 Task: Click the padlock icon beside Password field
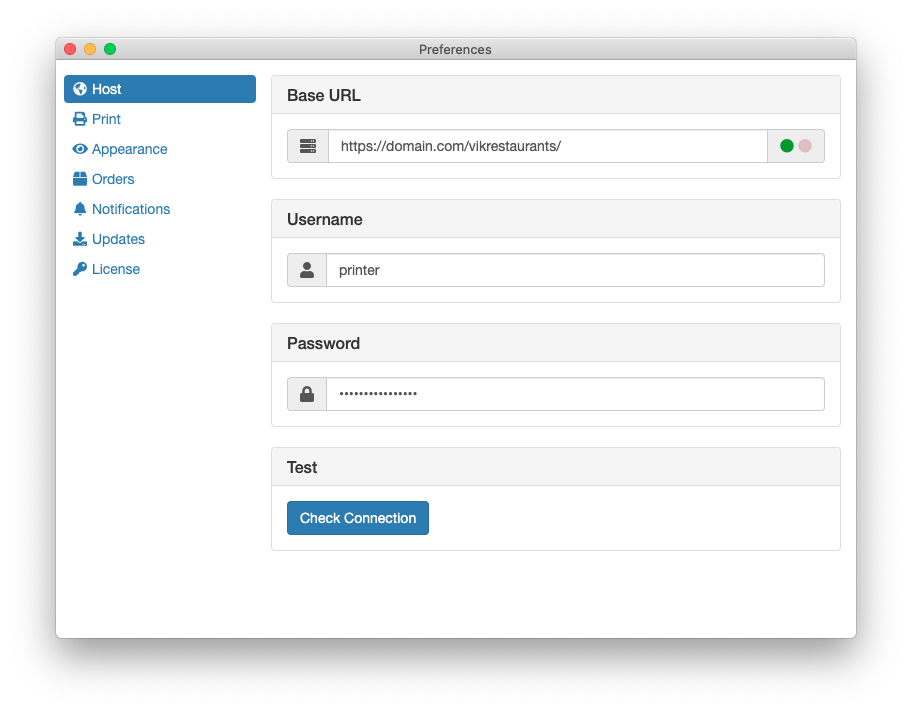[307, 394]
